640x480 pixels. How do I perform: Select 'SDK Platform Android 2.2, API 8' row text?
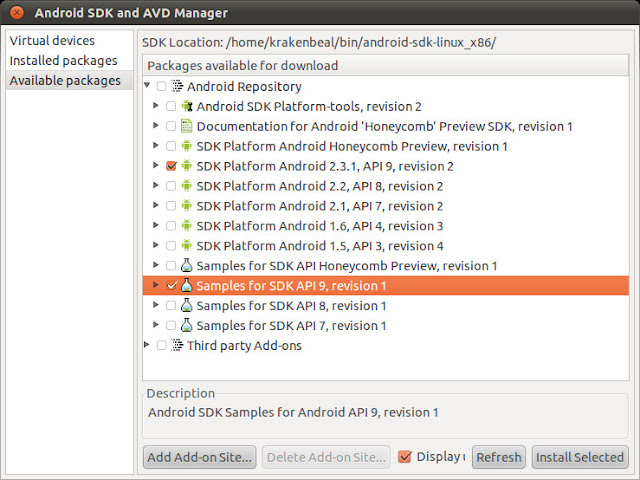pyautogui.click(x=320, y=186)
